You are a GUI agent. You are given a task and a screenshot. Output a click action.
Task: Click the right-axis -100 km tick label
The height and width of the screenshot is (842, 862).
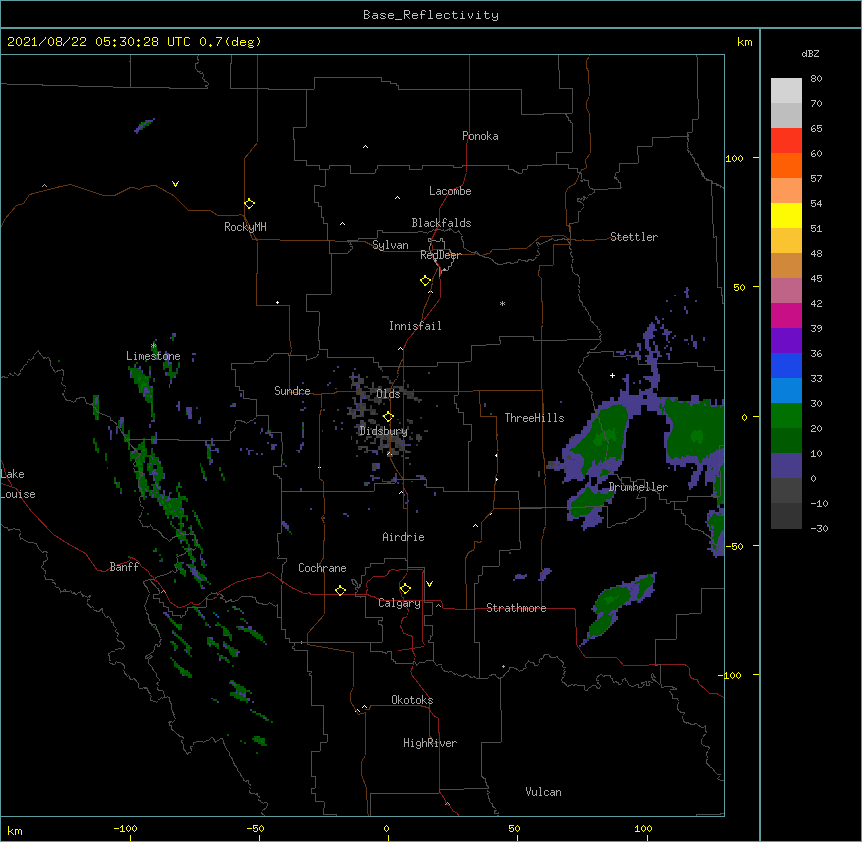(x=731, y=675)
